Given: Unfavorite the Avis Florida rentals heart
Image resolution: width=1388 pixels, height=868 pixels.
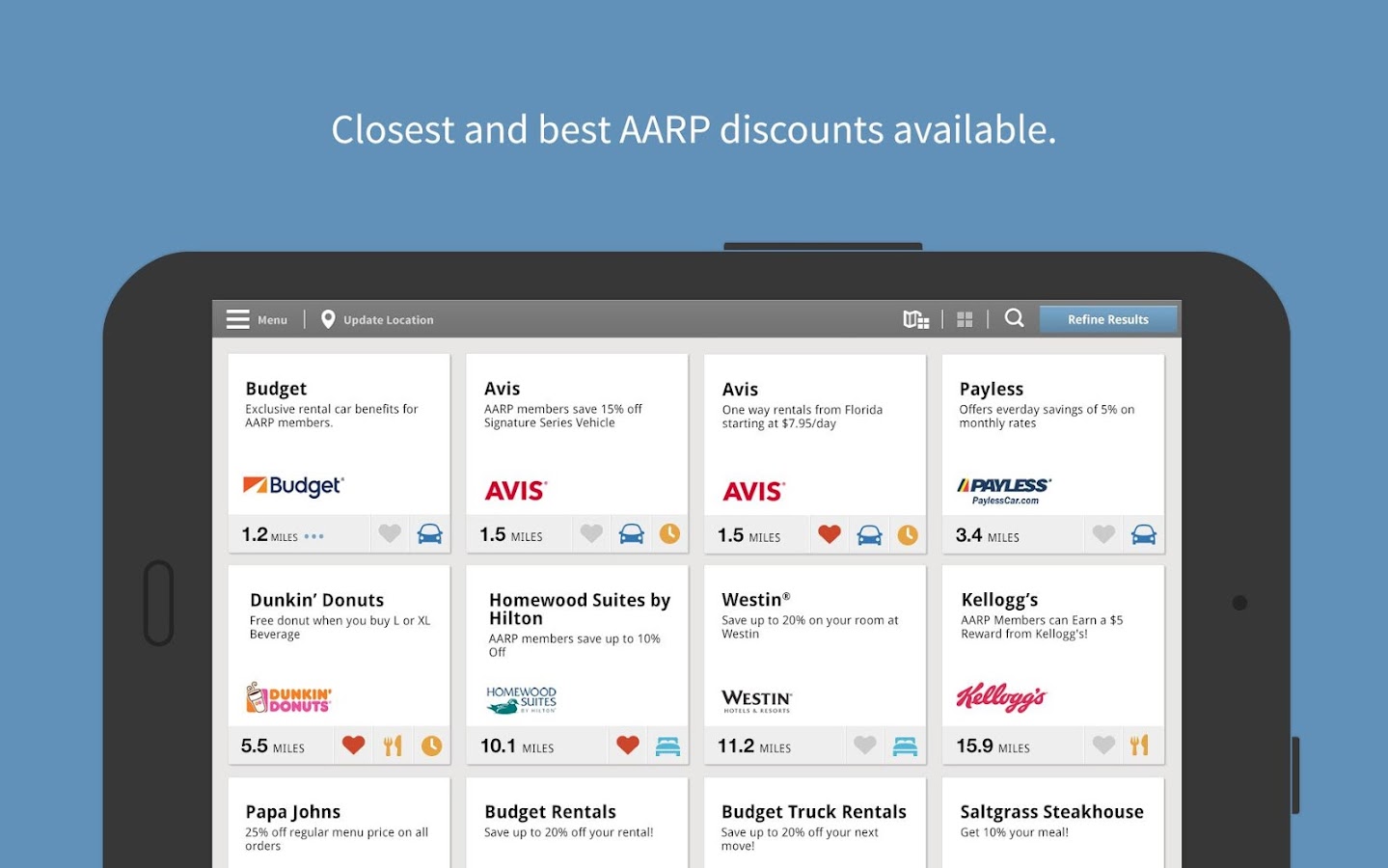Looking at the screenshot, I should point(830,533).
